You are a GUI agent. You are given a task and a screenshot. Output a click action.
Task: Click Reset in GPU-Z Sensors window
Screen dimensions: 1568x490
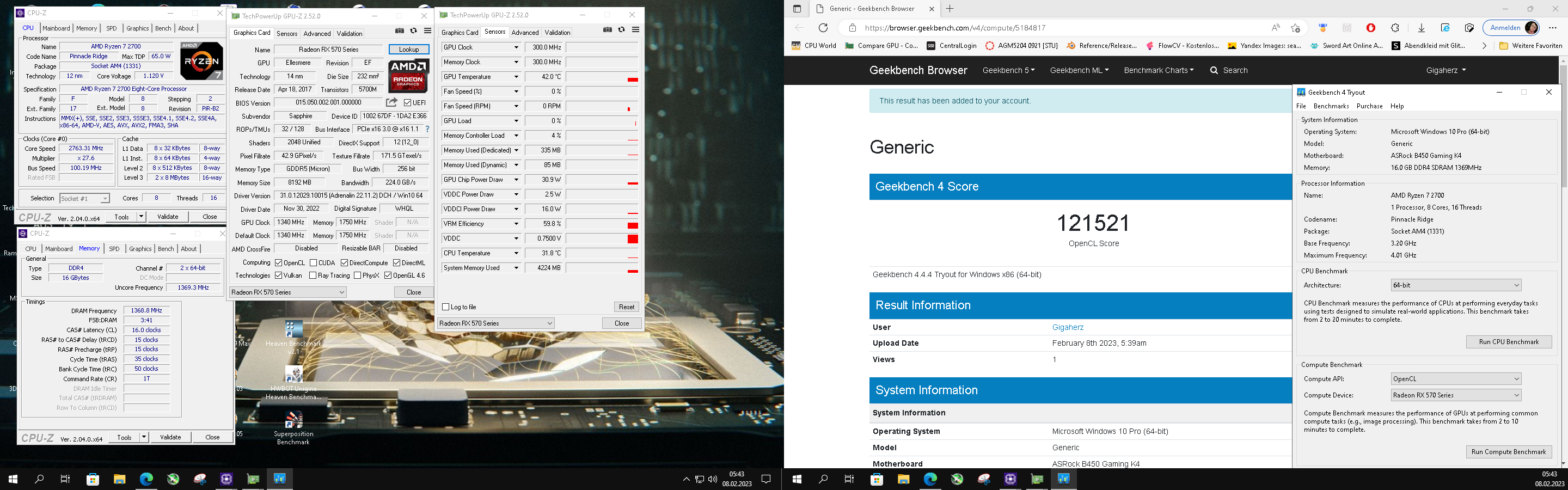click(x=626, y=307)
